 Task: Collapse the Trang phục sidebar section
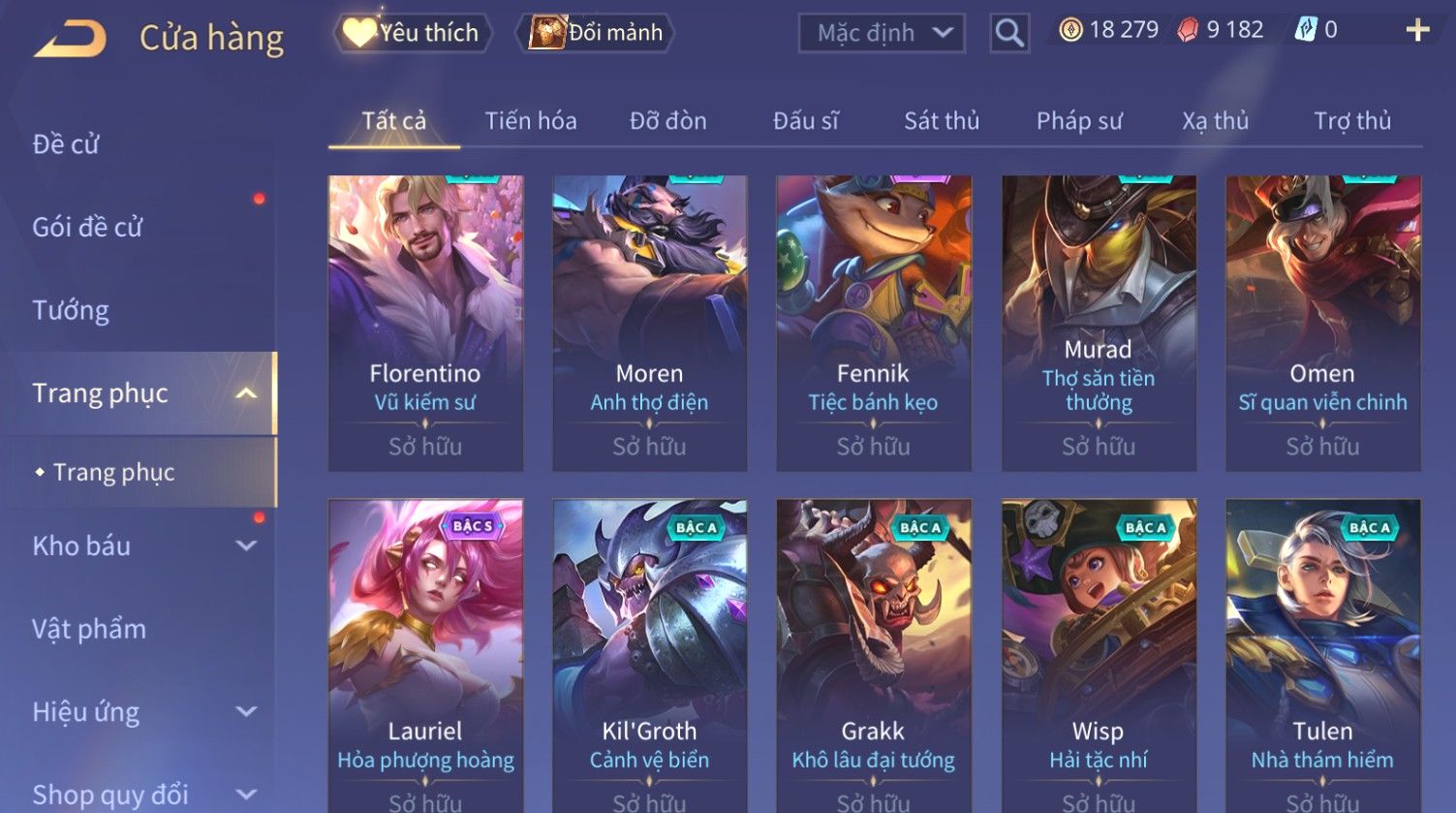coord(246,393)
